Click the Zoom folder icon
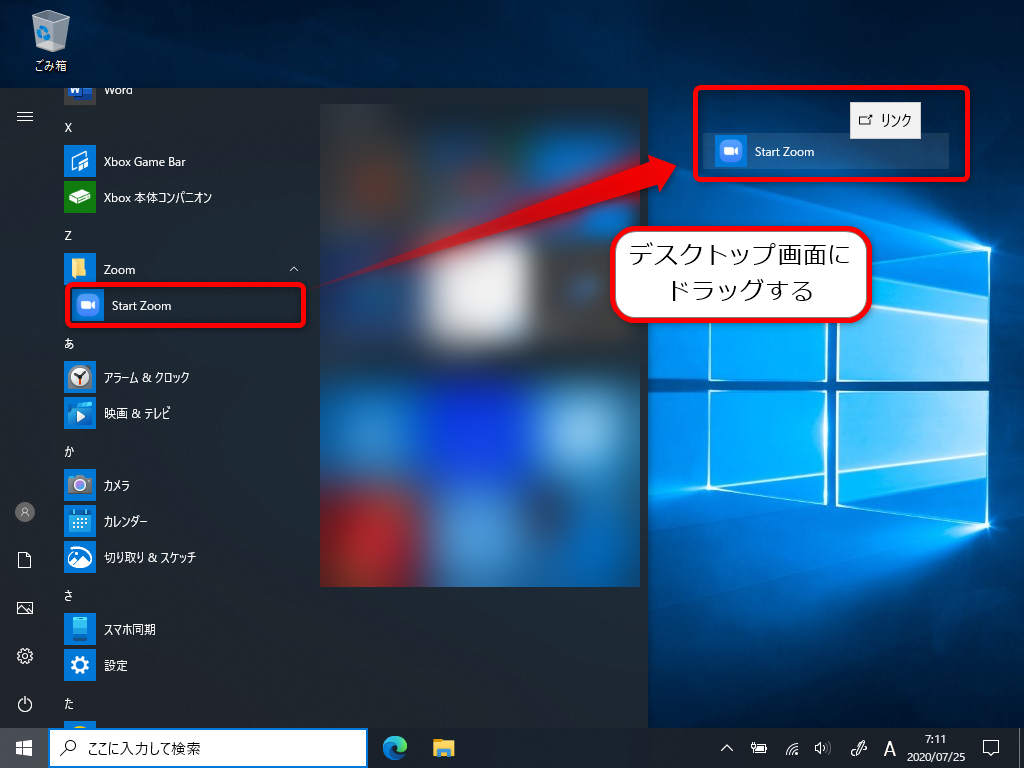Viewport: 1024px width, 768px height. click(80, 269)
